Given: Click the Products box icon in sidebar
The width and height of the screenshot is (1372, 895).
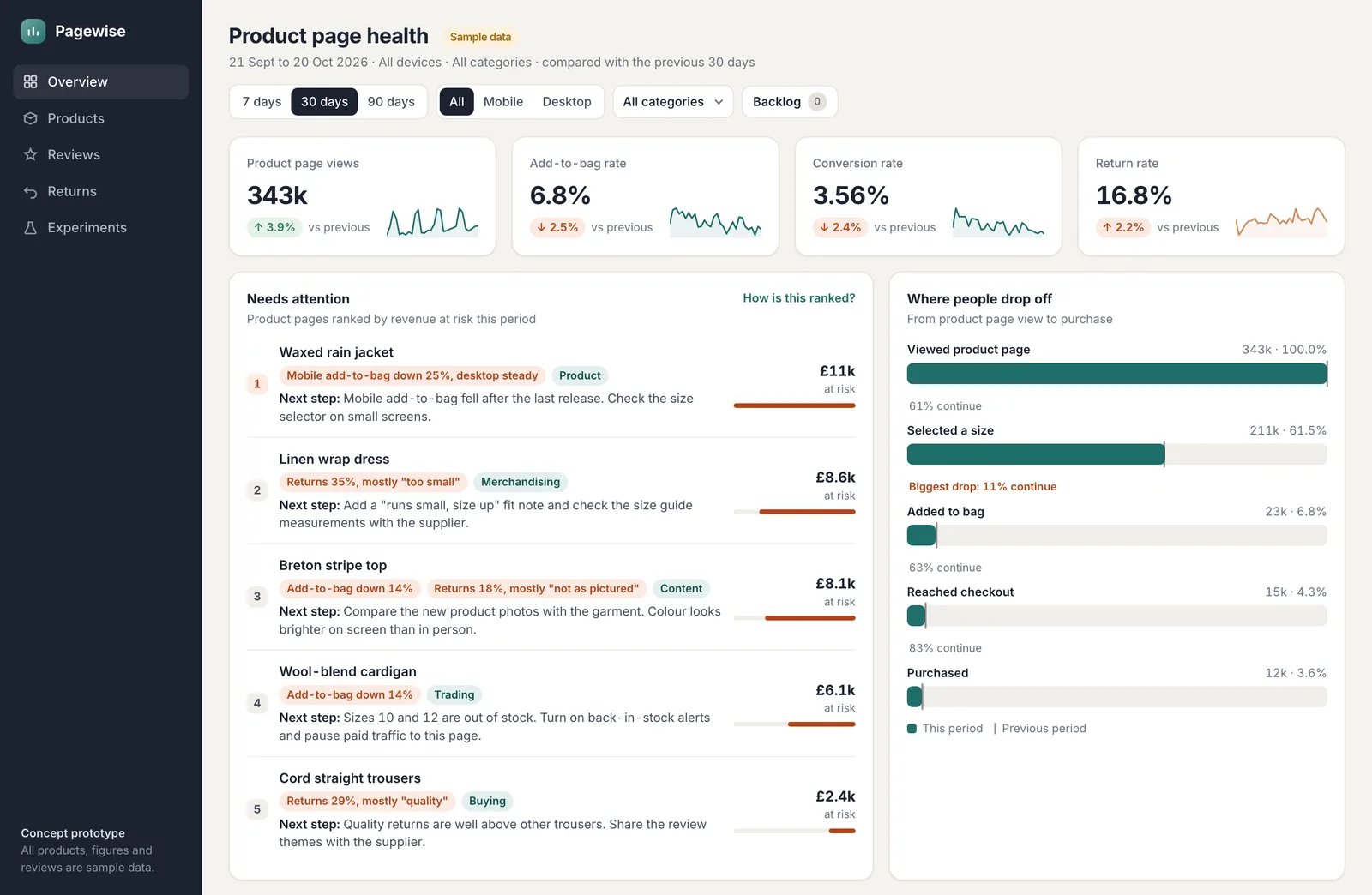Looking at the screenshot, I should point(31,118).
